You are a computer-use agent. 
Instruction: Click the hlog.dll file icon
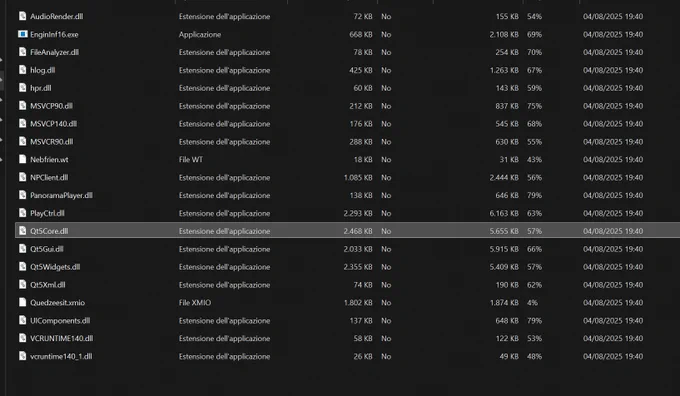click(x=23, y=70)
